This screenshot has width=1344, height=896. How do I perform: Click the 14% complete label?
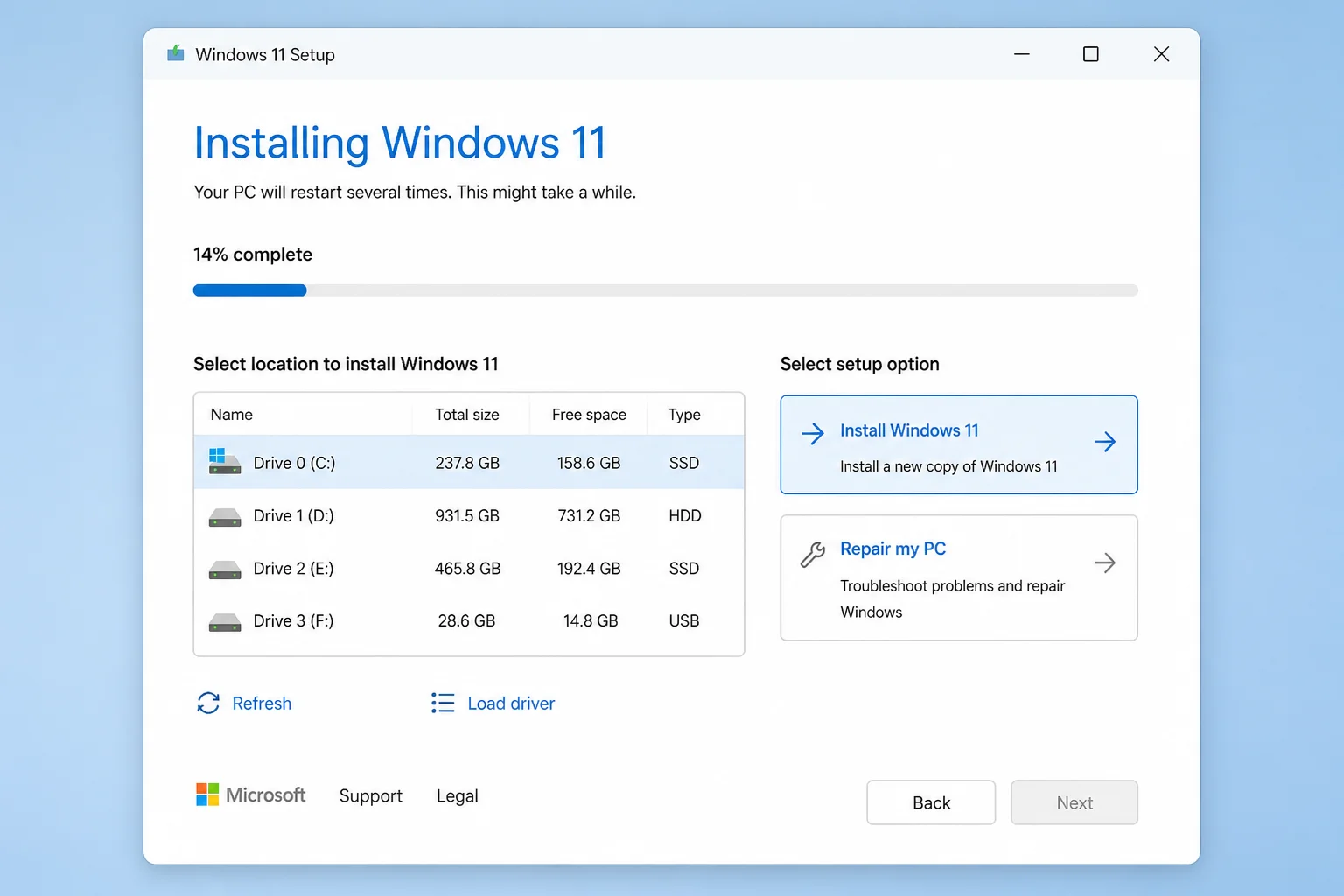coord(253,255)
